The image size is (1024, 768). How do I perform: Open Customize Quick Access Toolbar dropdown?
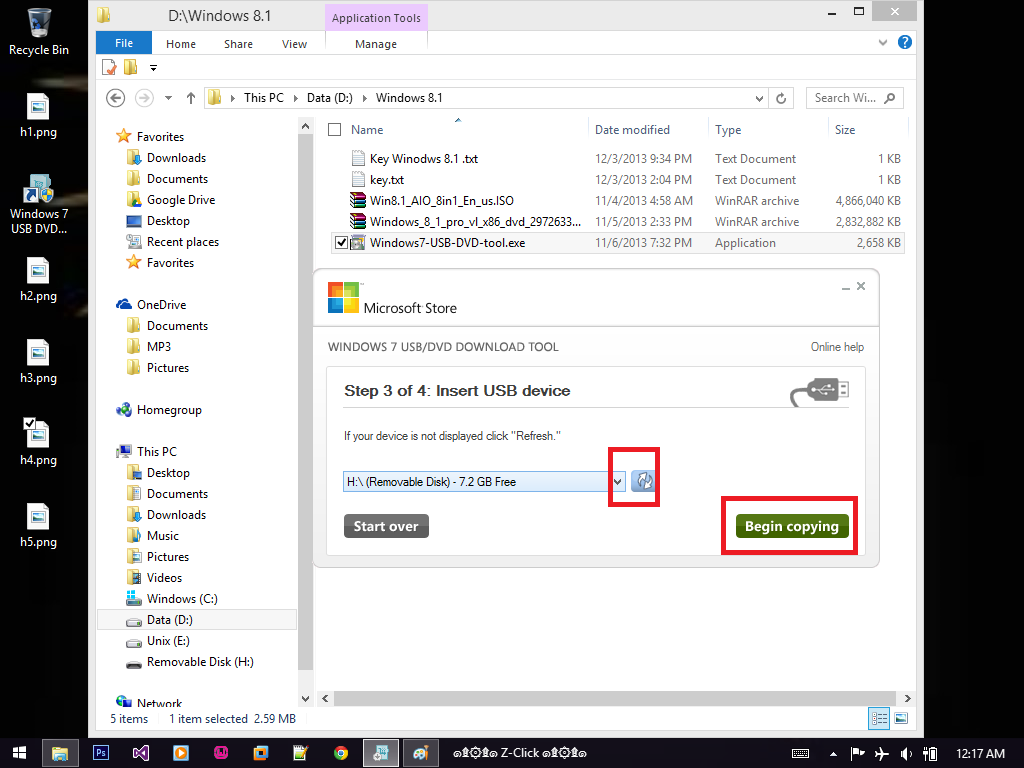coord(153,68)
